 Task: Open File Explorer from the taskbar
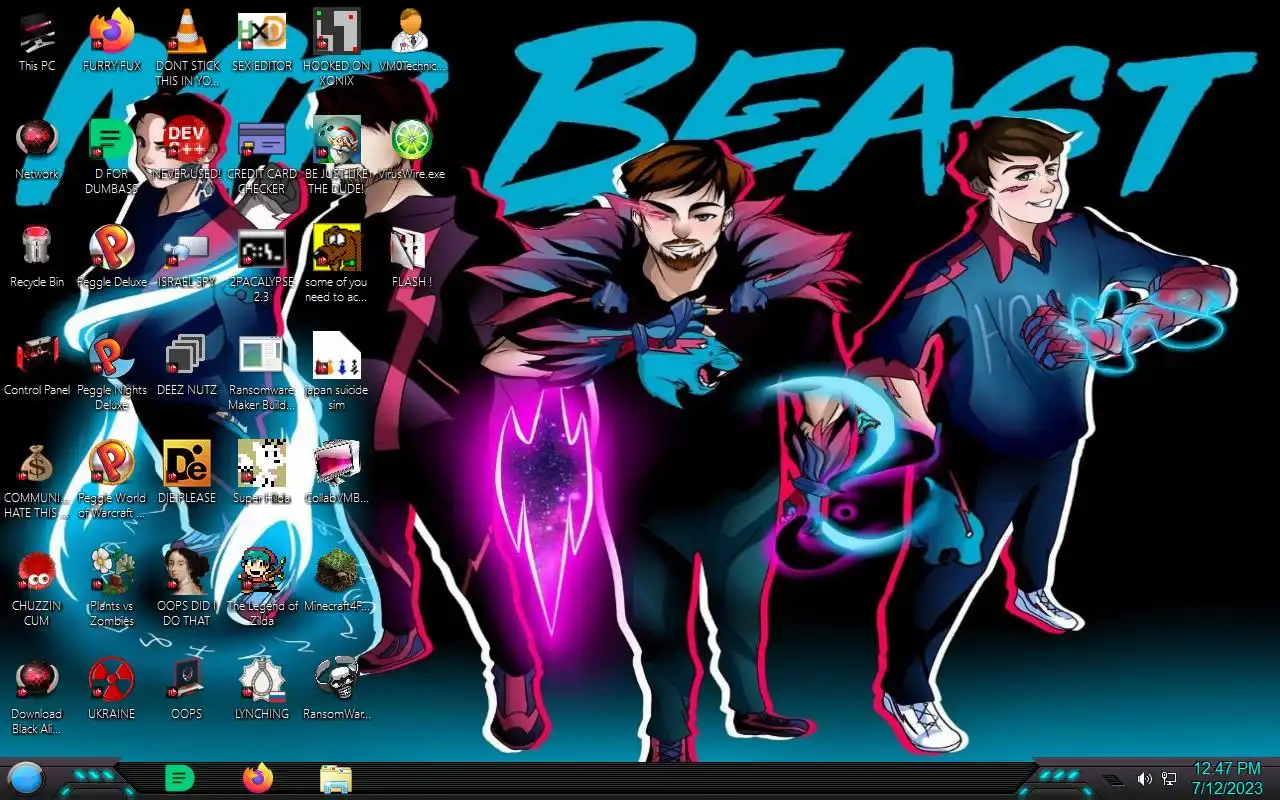335,778
